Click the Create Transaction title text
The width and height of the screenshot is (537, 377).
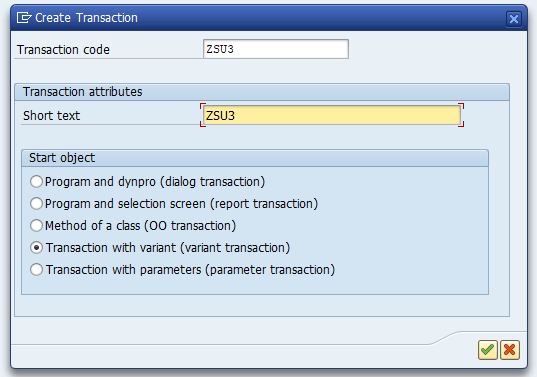point(86,18)
